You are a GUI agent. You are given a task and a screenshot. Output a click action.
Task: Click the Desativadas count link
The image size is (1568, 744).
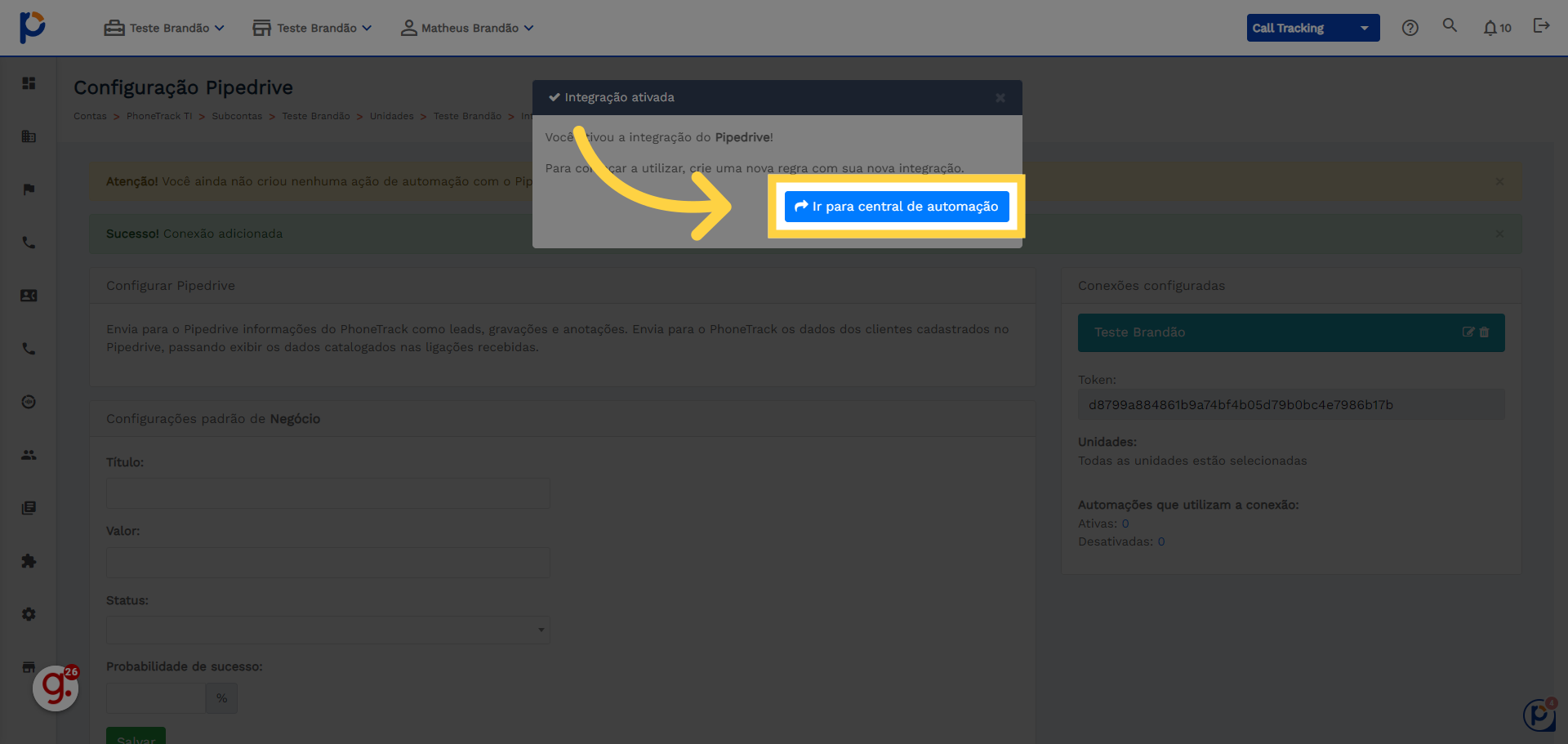pyautogui.click(x=1161, y=541)
